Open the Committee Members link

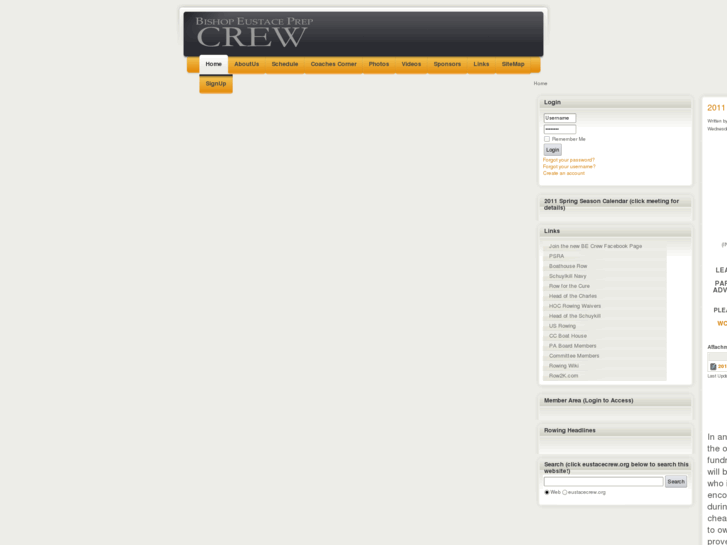point(574,356)
